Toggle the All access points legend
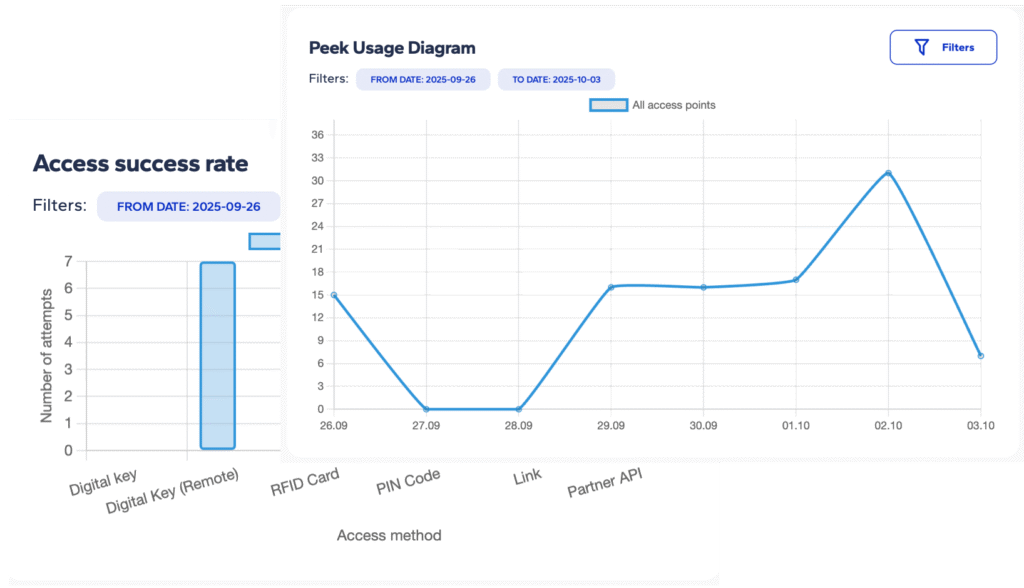 coord(673,105)
